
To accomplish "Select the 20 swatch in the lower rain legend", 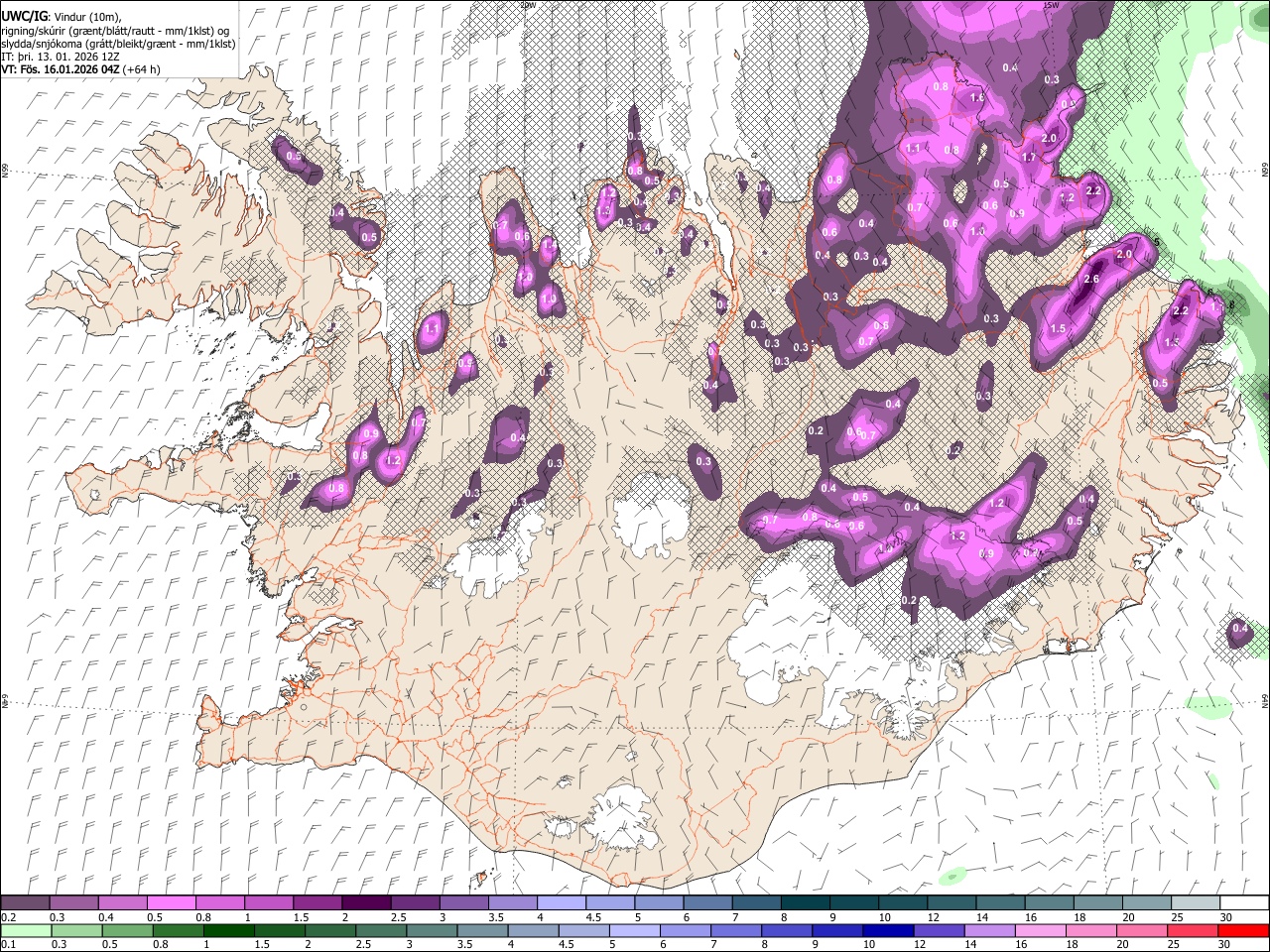I will (x=1141, y=931).
